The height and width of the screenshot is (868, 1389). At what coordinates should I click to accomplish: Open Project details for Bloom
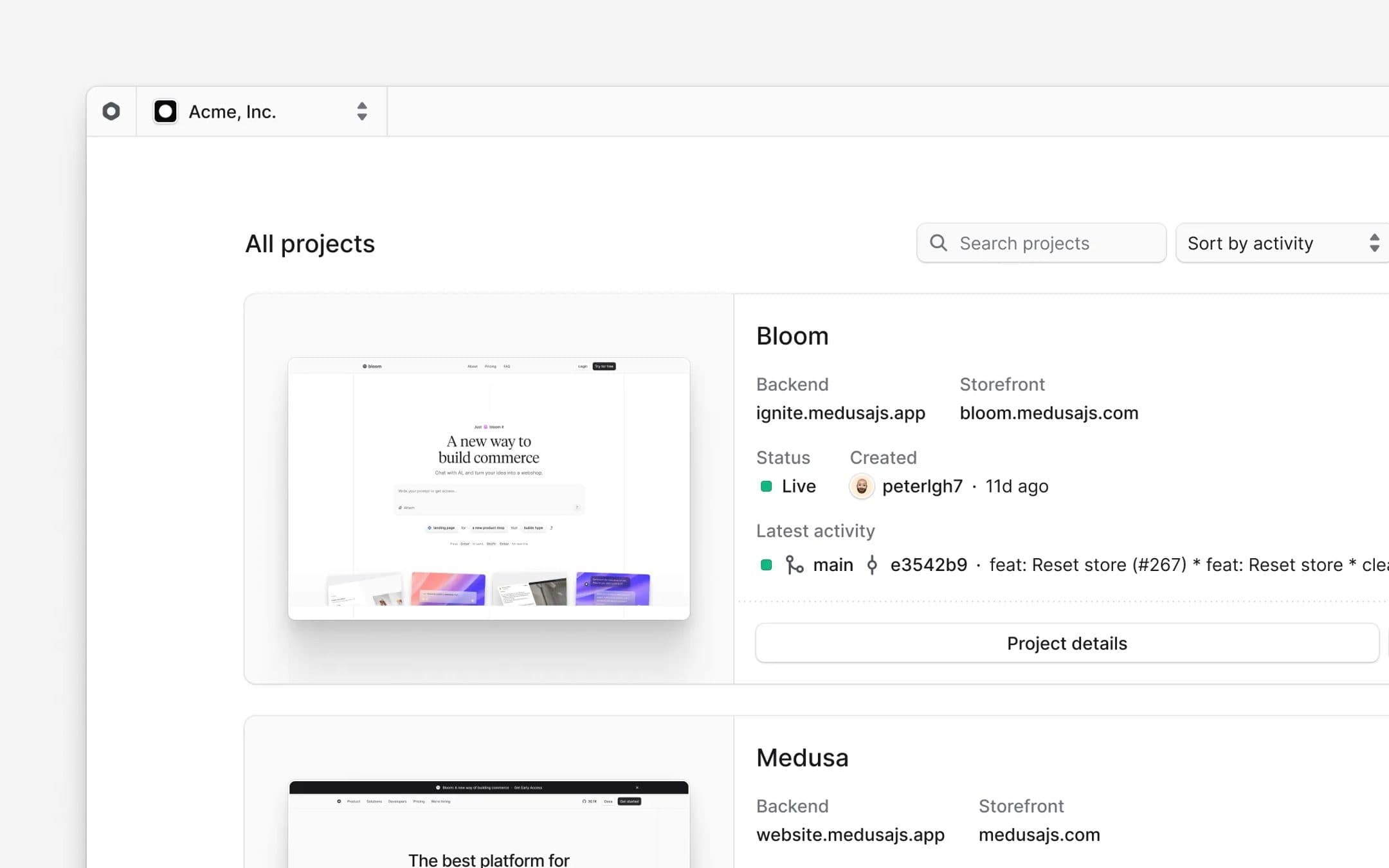coord(1067,643)
